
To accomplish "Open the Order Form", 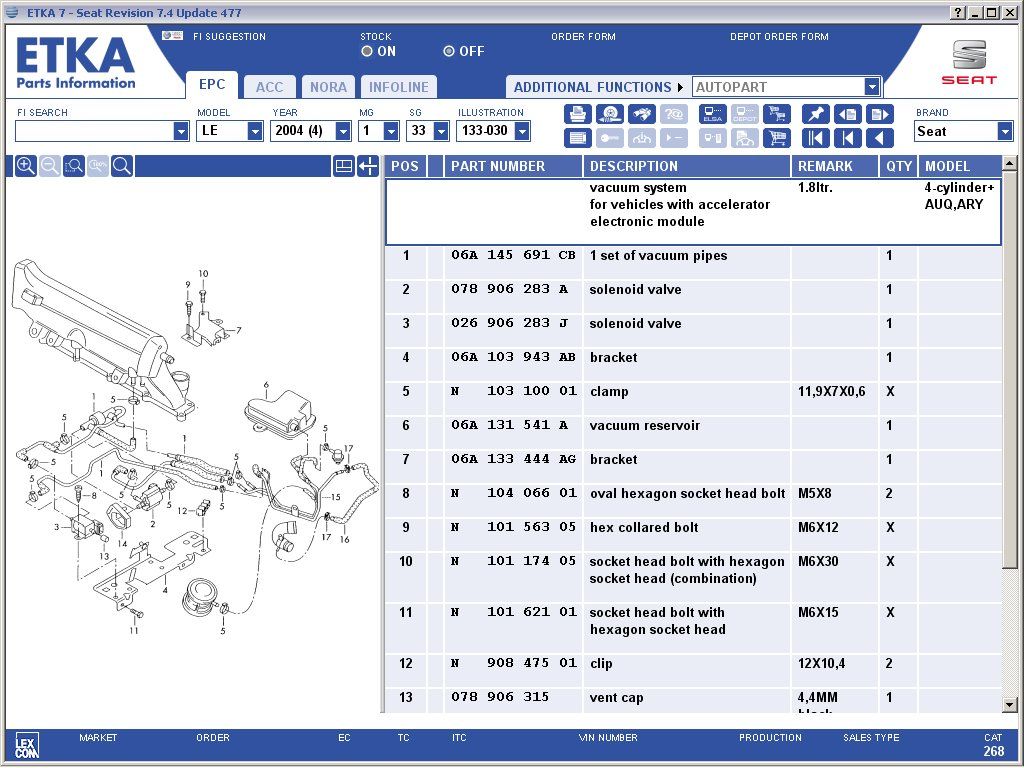I will 583,37.
